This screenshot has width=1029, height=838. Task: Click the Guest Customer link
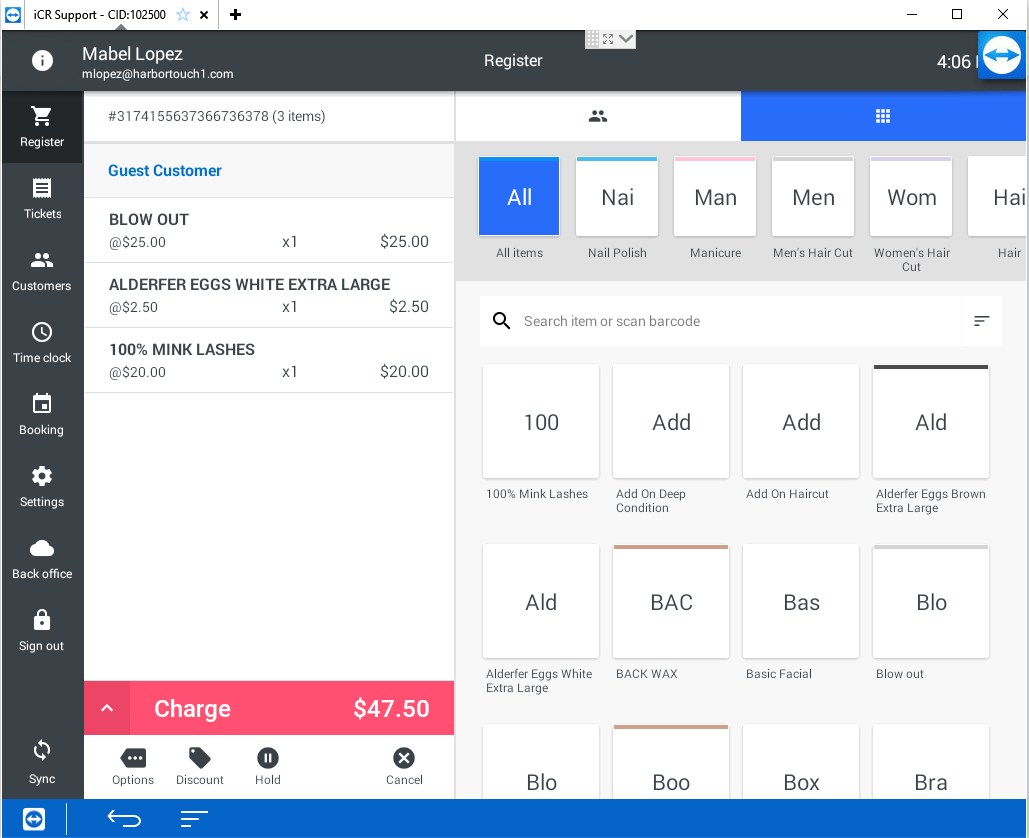pos(165,171)
